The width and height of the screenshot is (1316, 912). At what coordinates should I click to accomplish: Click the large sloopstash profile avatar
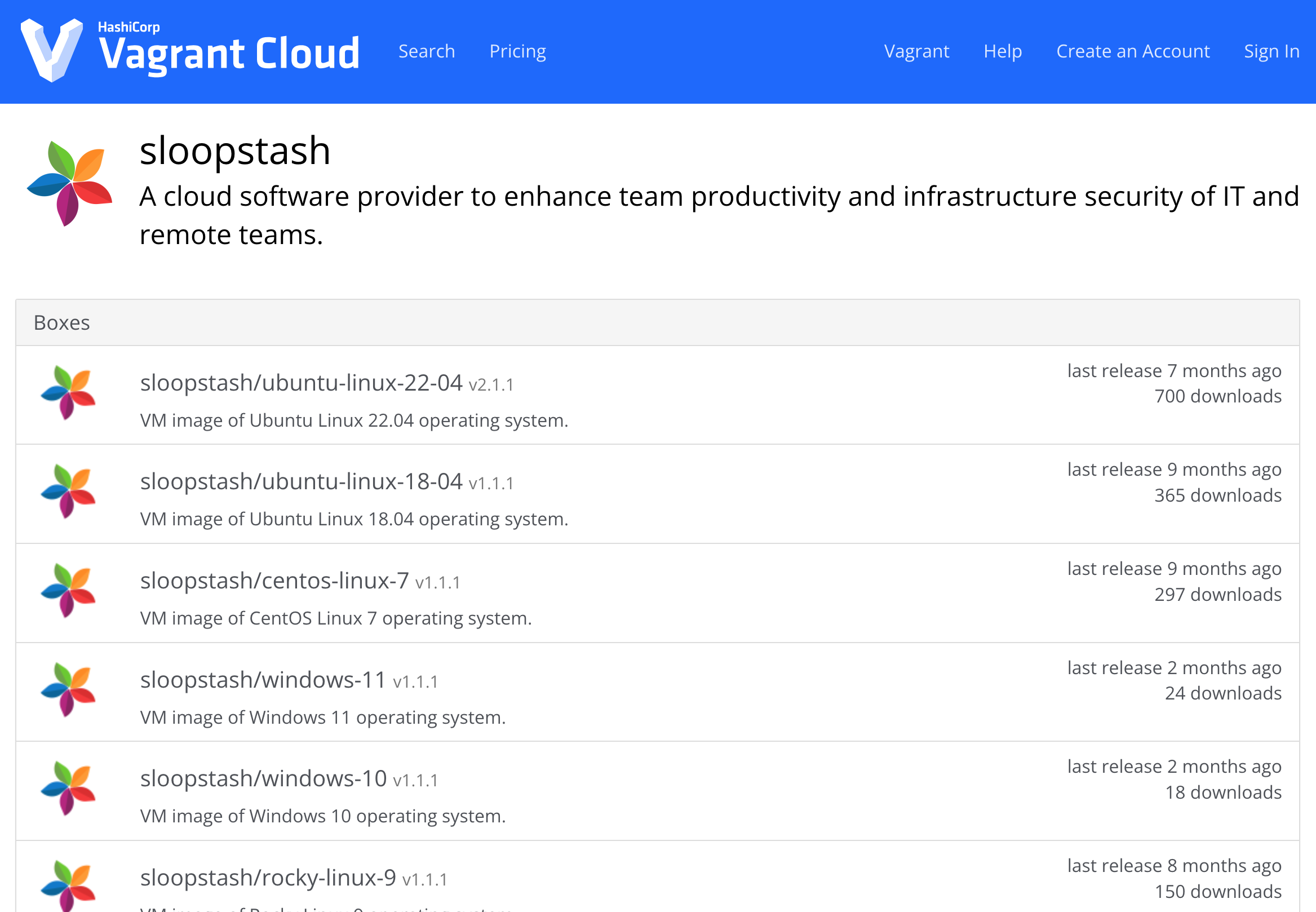(70, 183)
